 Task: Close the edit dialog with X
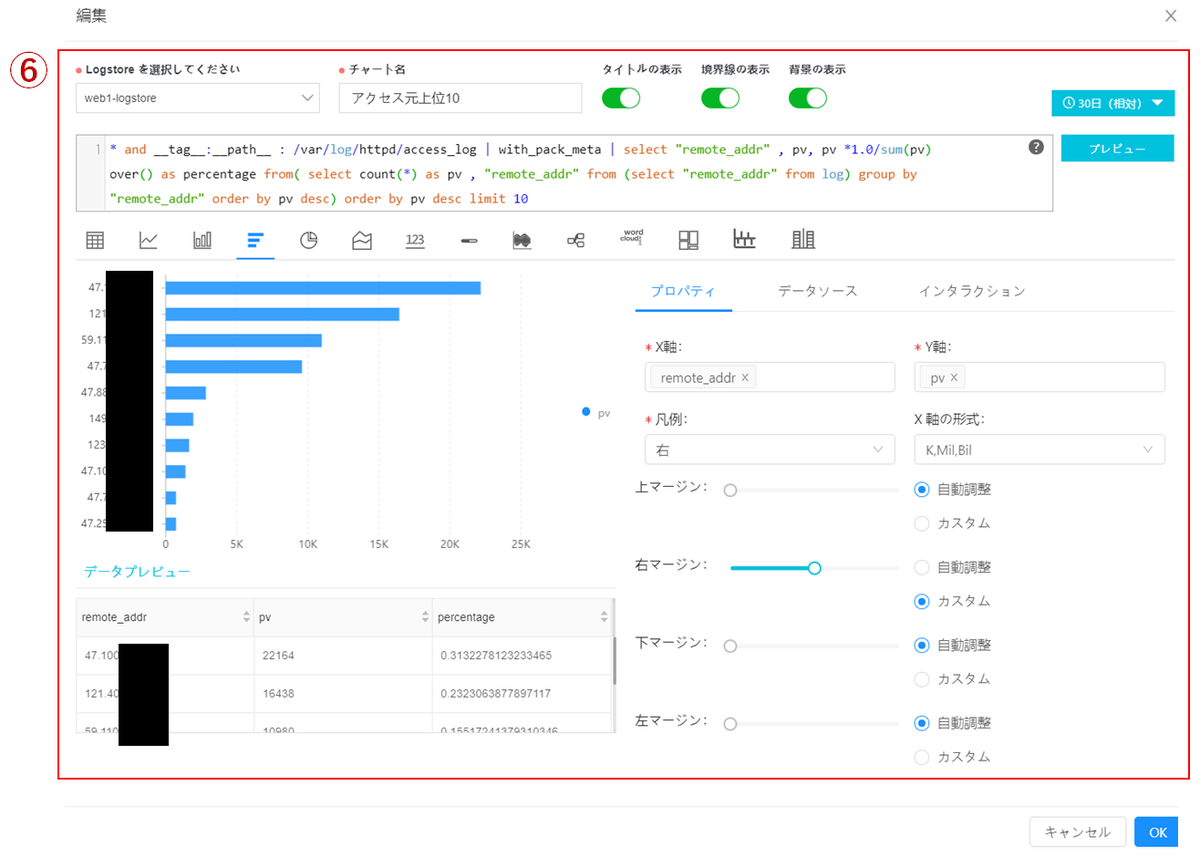(1170, 15)
